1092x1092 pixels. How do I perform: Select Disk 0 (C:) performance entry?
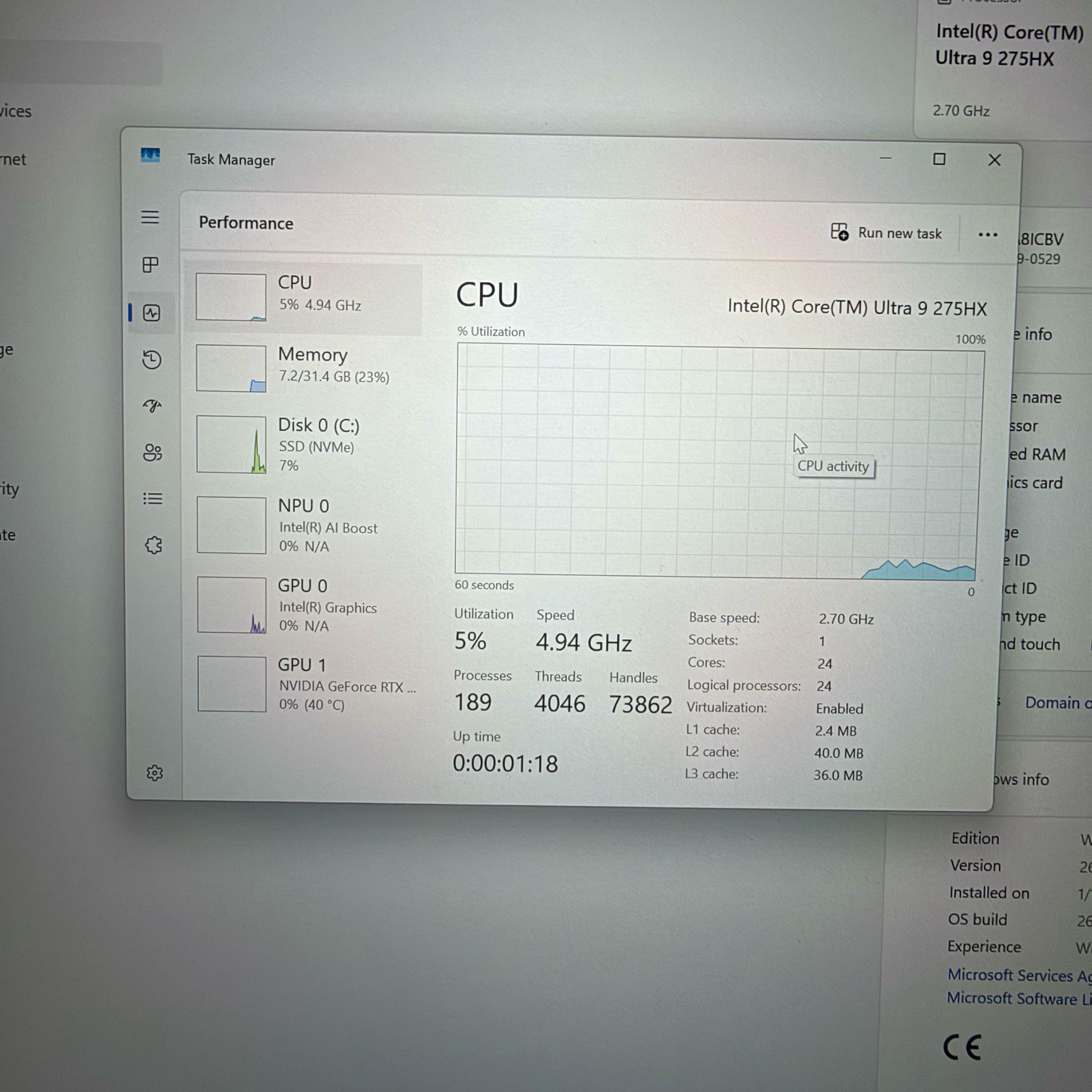pyautogui.click(x=303, y=445)
